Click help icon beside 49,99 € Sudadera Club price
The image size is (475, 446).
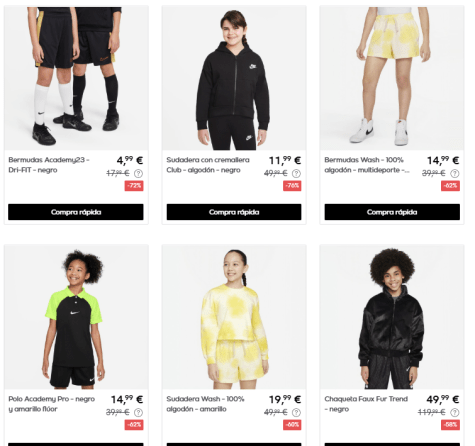coord(296,173)
